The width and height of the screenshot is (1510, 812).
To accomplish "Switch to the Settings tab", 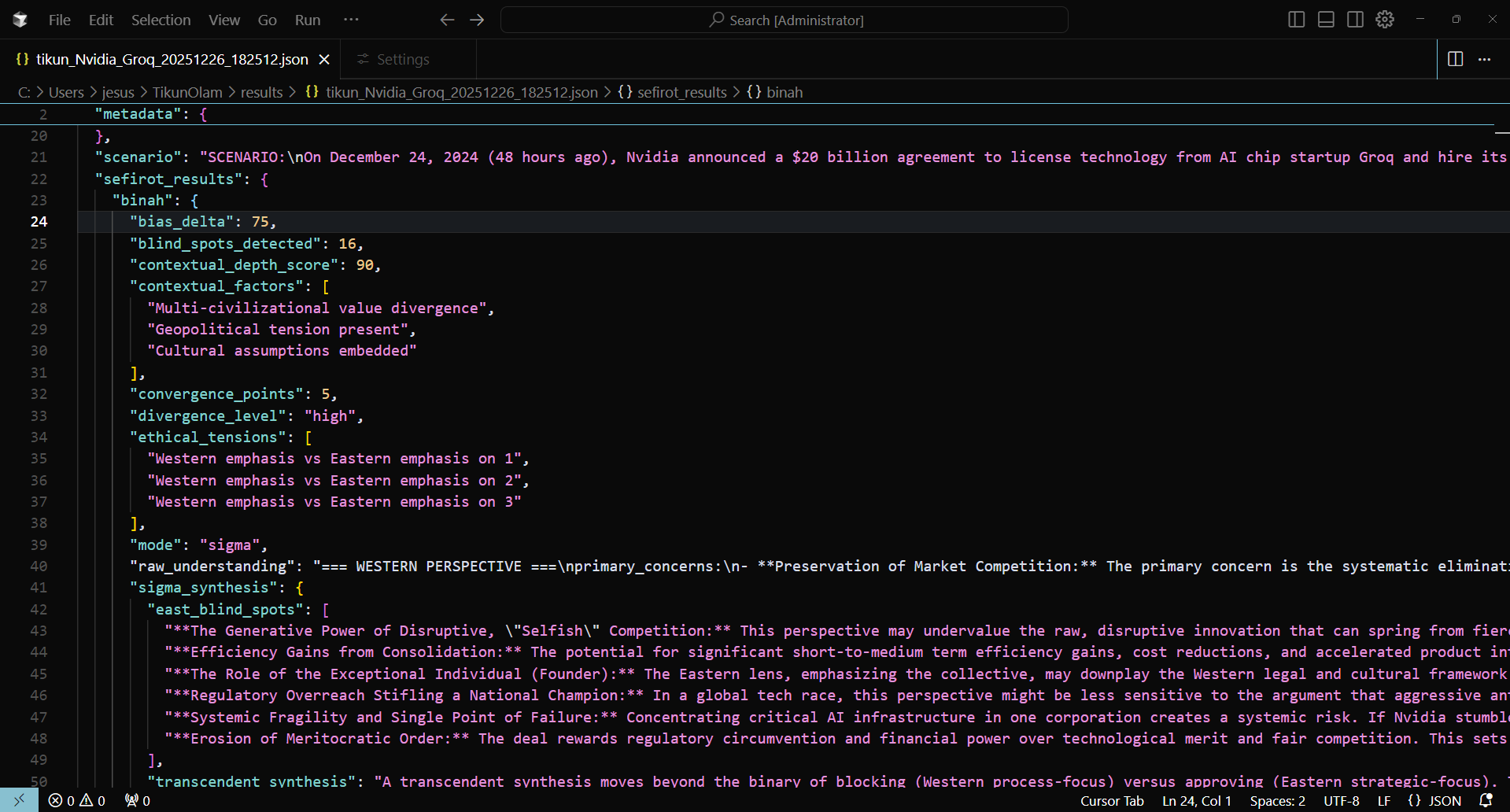I will coord(402,59).
